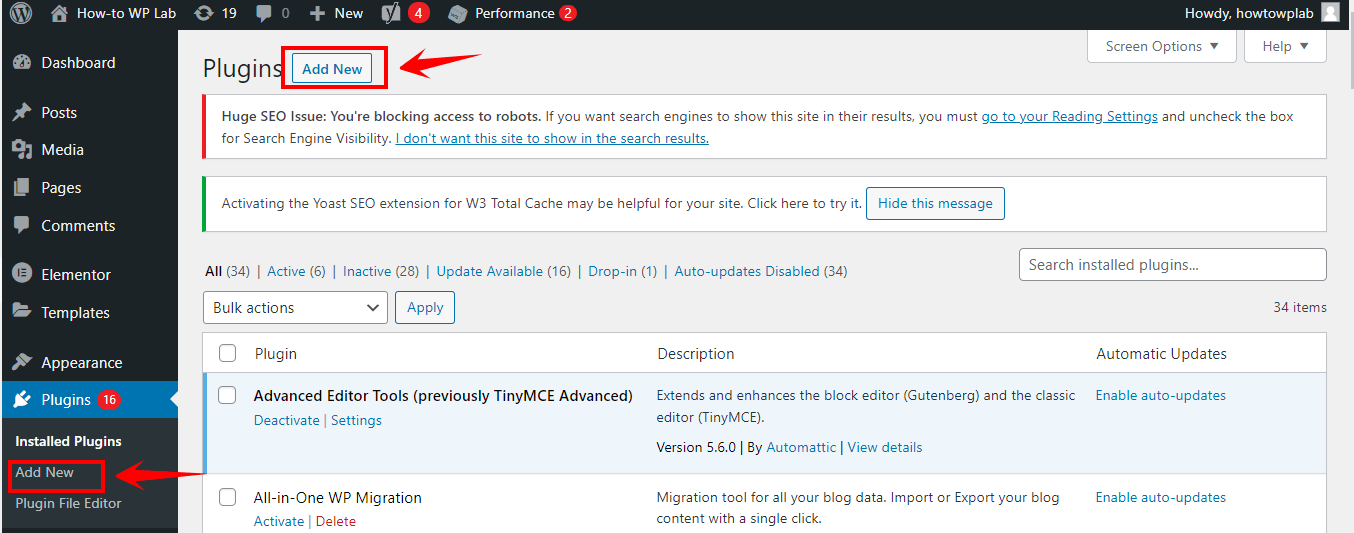The width and height of the screenshot is (1354, 533).
Task: Select Installed Plugins submenu item
Action: 68,441
